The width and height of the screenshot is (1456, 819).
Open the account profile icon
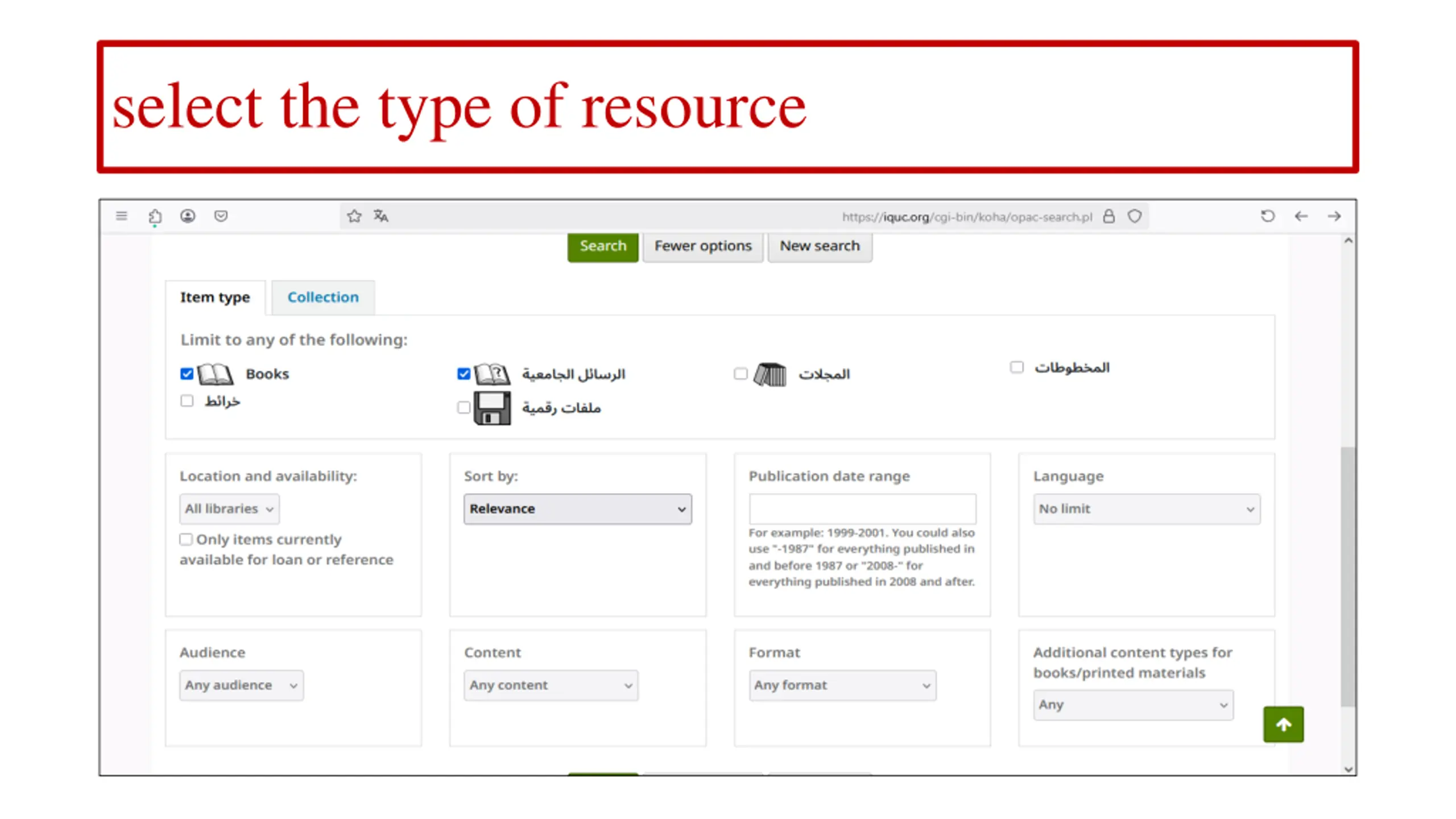tap(188, 216)
